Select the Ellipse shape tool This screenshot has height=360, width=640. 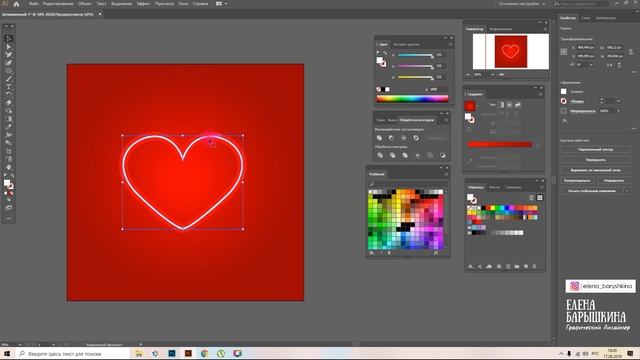9,71
